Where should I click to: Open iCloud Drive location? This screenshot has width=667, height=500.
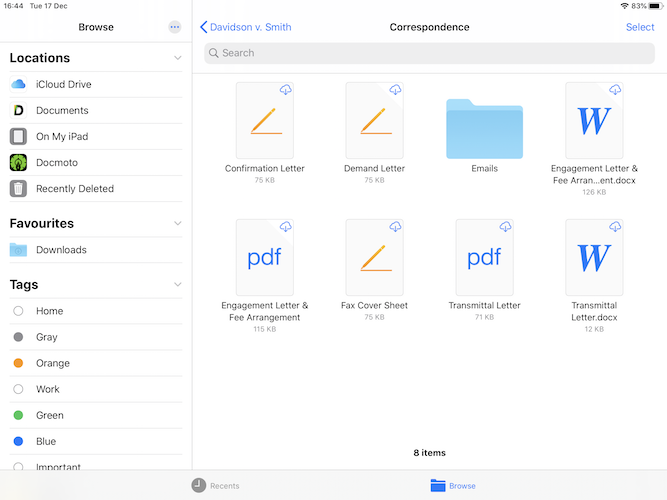[x=96, y=84]
